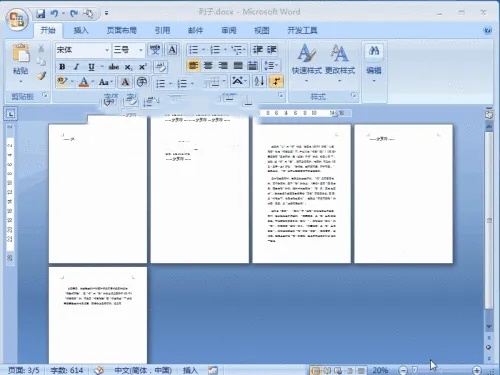This screenshot has height=375, width=500.
Task: Increase paragraph indent
Action: point(271,50)
